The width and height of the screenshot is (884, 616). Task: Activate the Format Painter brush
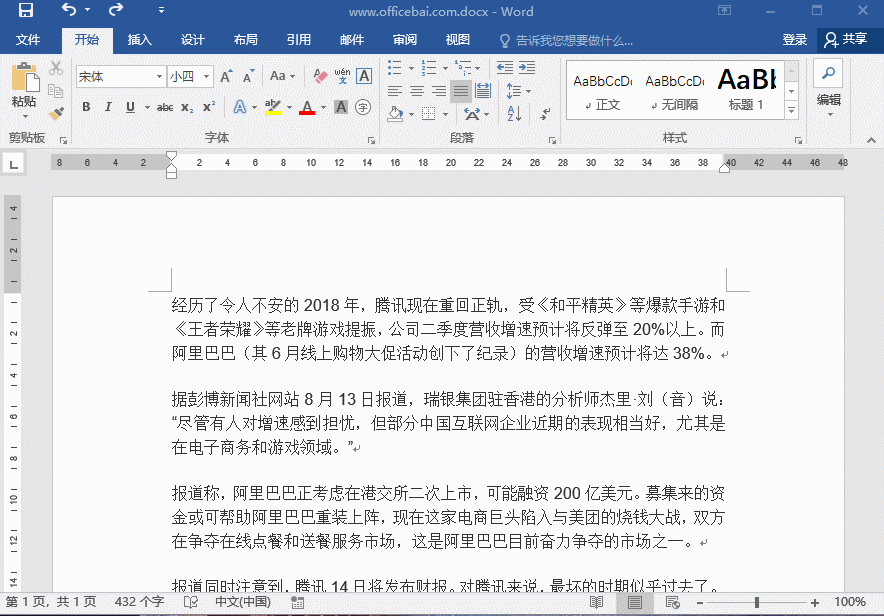point(55,113)
